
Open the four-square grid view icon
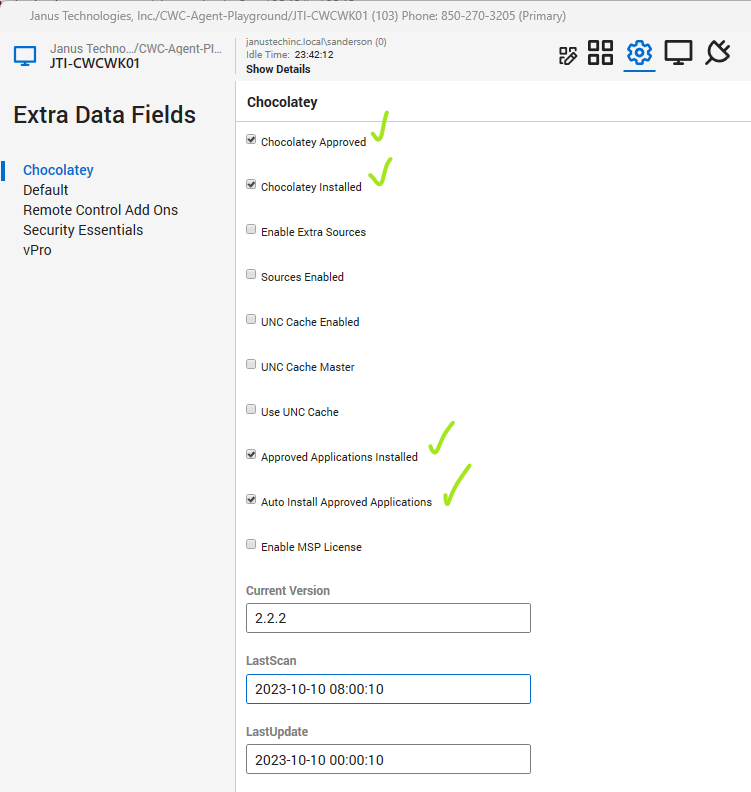[600, 53]
